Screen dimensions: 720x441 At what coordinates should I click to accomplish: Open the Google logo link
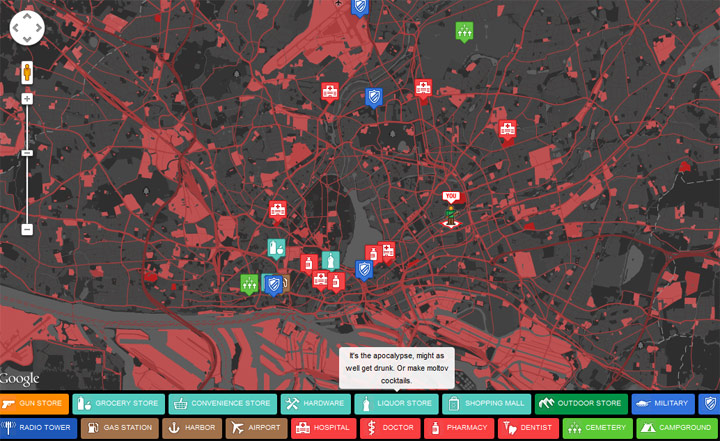pos(20,379)
